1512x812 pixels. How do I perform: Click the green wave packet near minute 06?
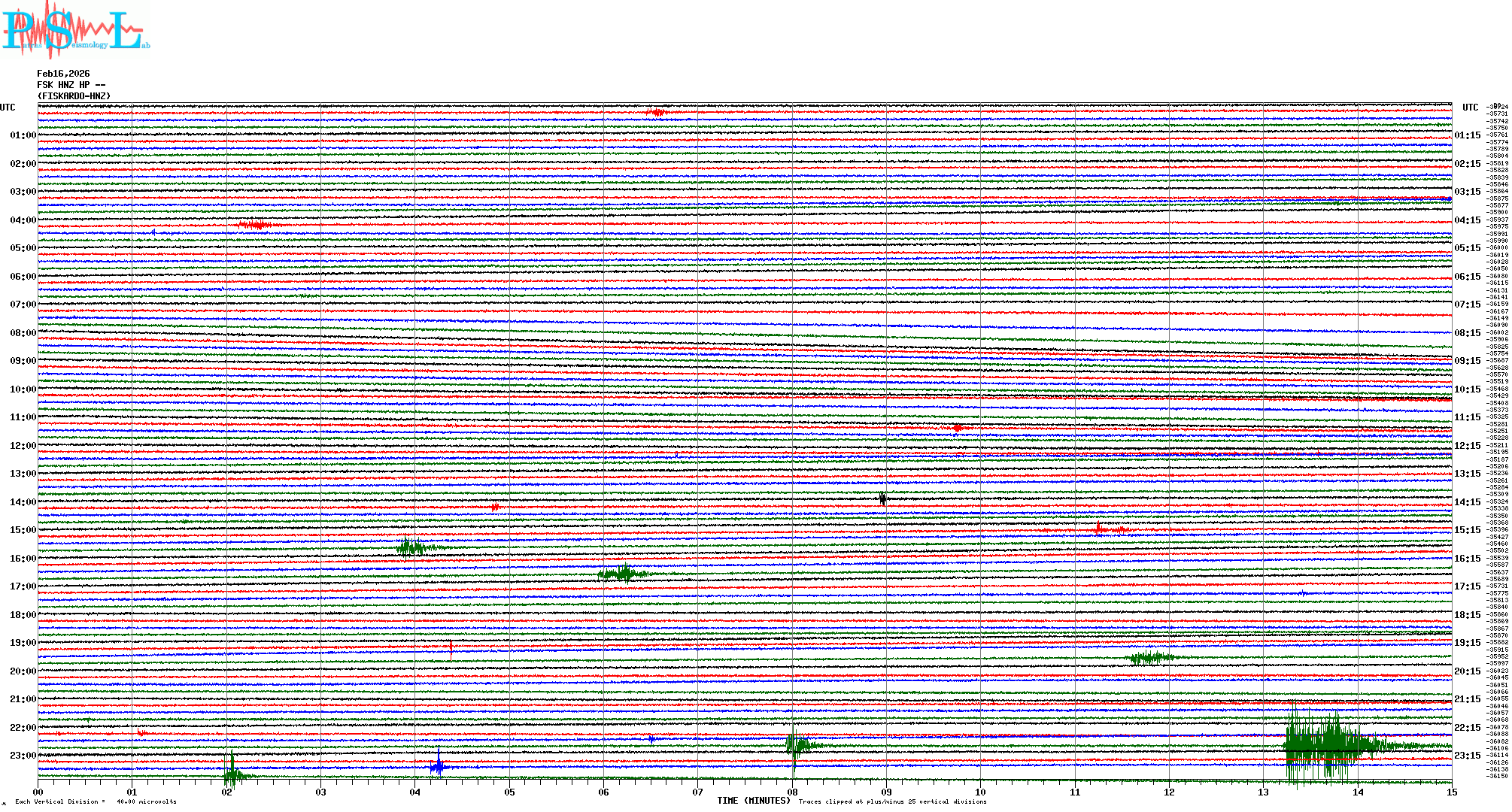[x=623, y=574]
